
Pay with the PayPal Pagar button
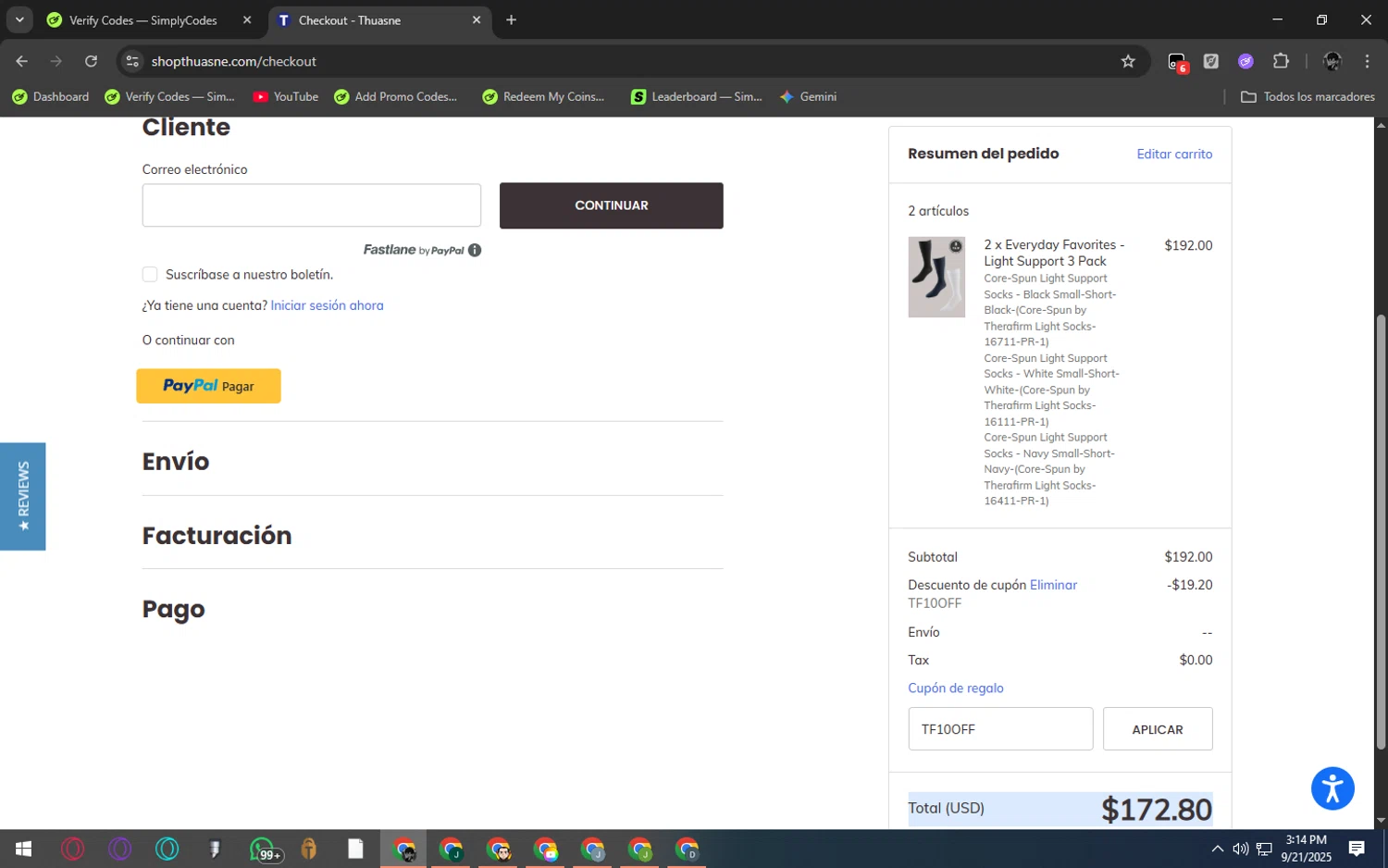pyautogui.click(x=208, y=386)
